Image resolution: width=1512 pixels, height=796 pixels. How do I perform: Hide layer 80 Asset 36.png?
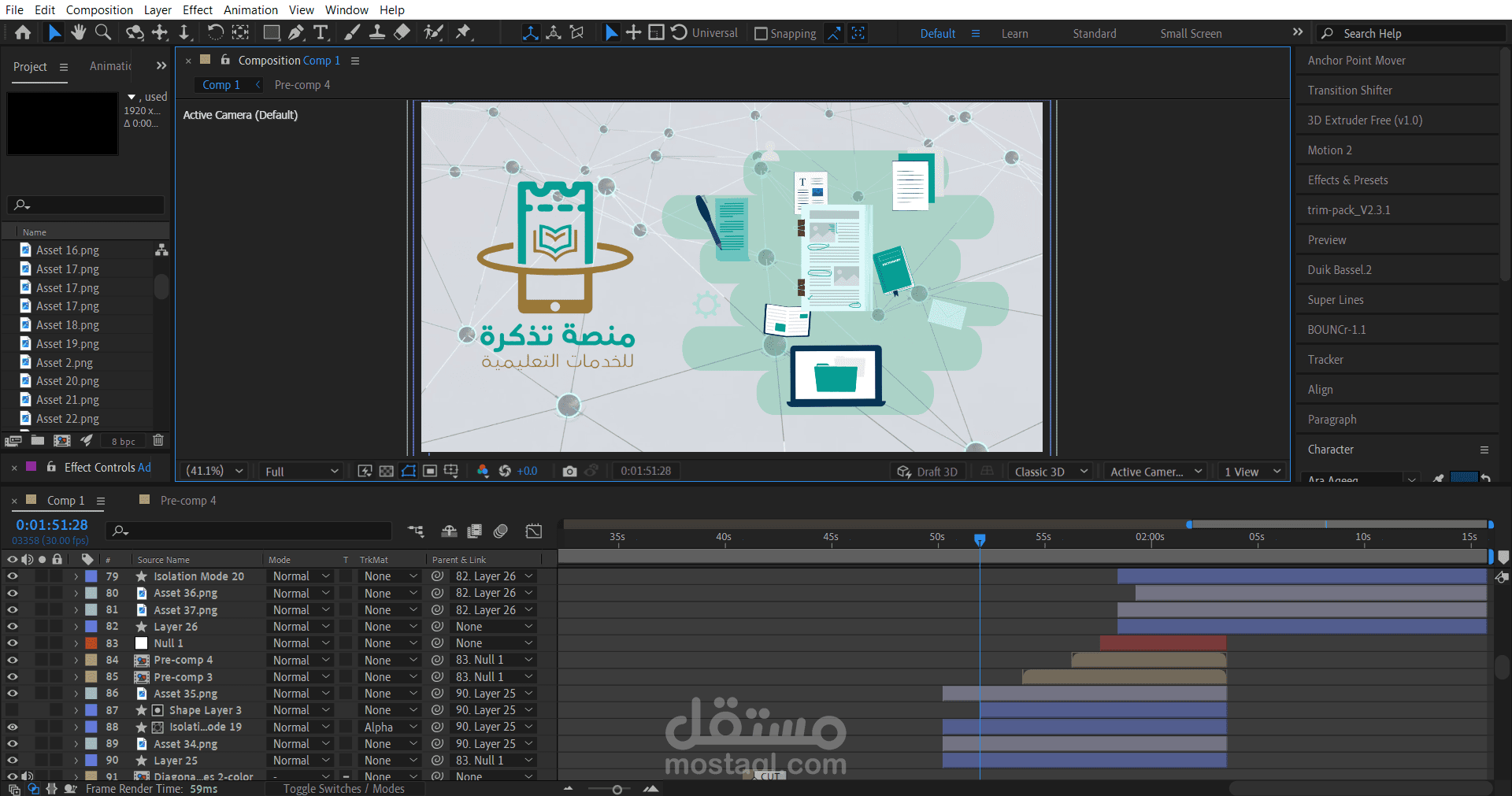click(12, 593)
